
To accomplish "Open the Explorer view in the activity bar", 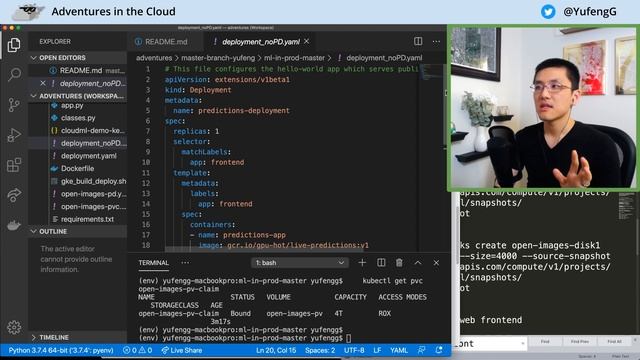I will (14, 45).
